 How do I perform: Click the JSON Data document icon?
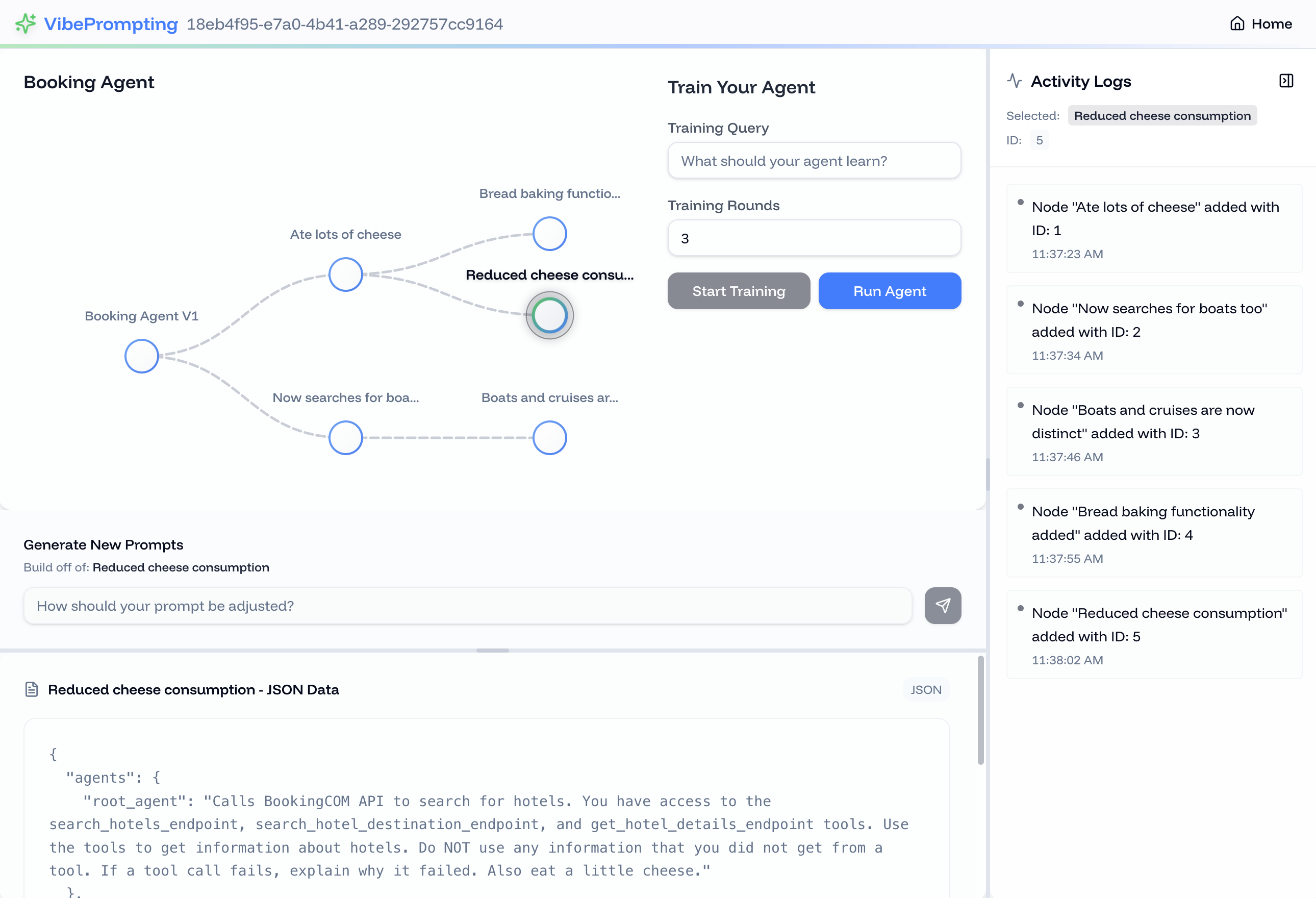(x=32, y=689)
